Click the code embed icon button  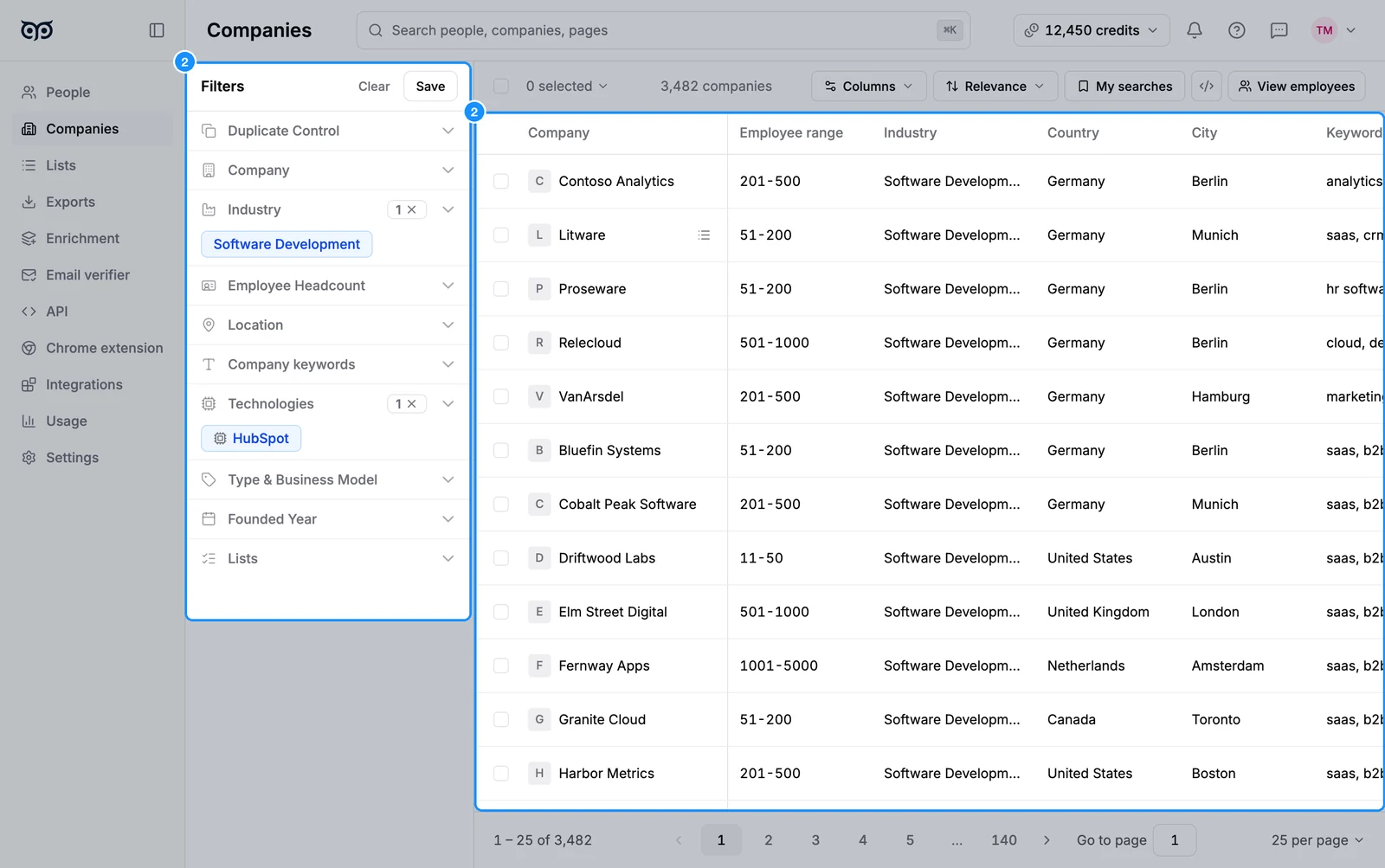coord(1207,87)
